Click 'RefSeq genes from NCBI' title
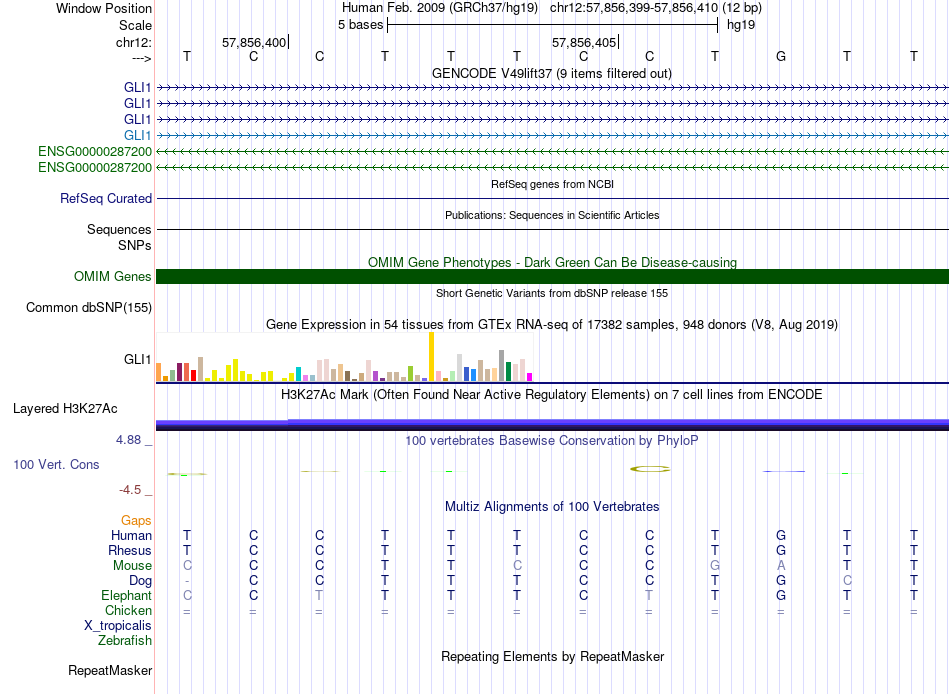This screenshot has height=694, width=950. coord(553,184)
